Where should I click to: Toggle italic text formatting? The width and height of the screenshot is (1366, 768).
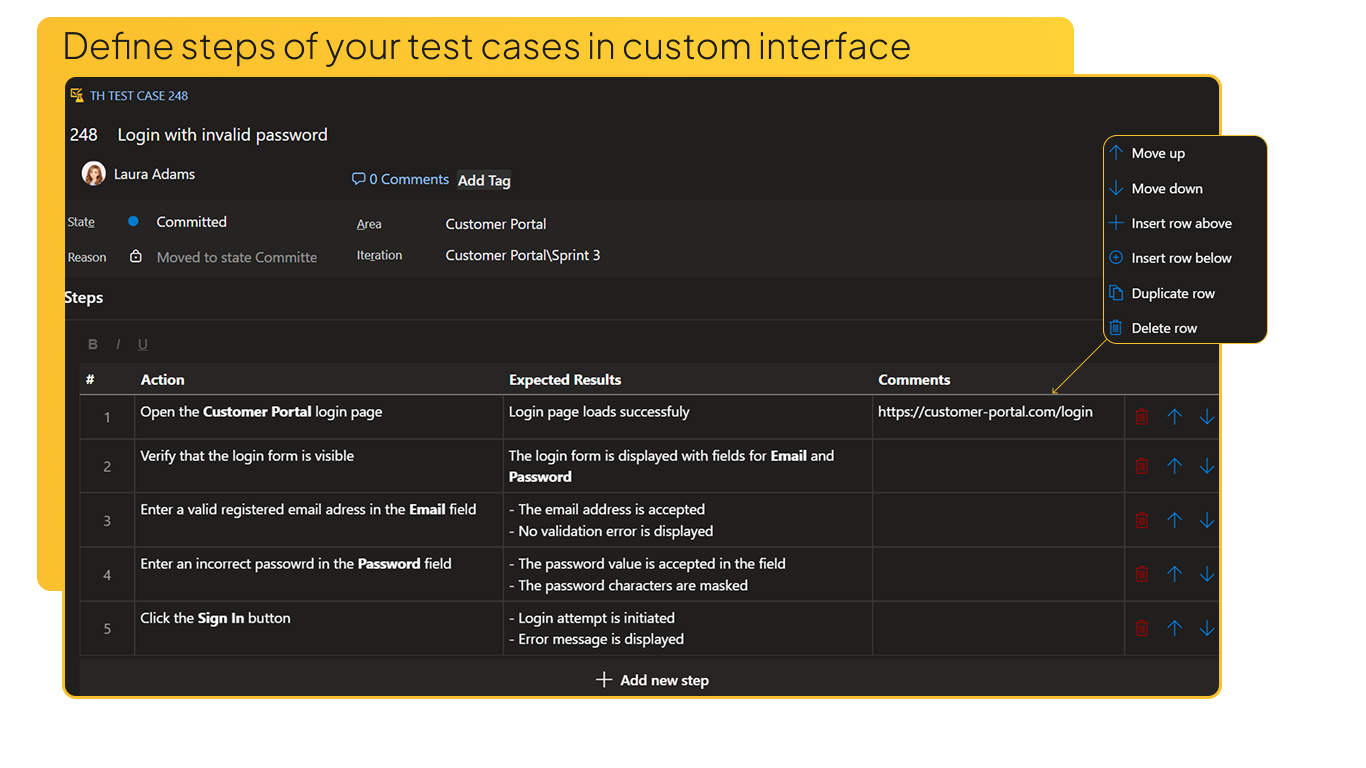(117, 344)
